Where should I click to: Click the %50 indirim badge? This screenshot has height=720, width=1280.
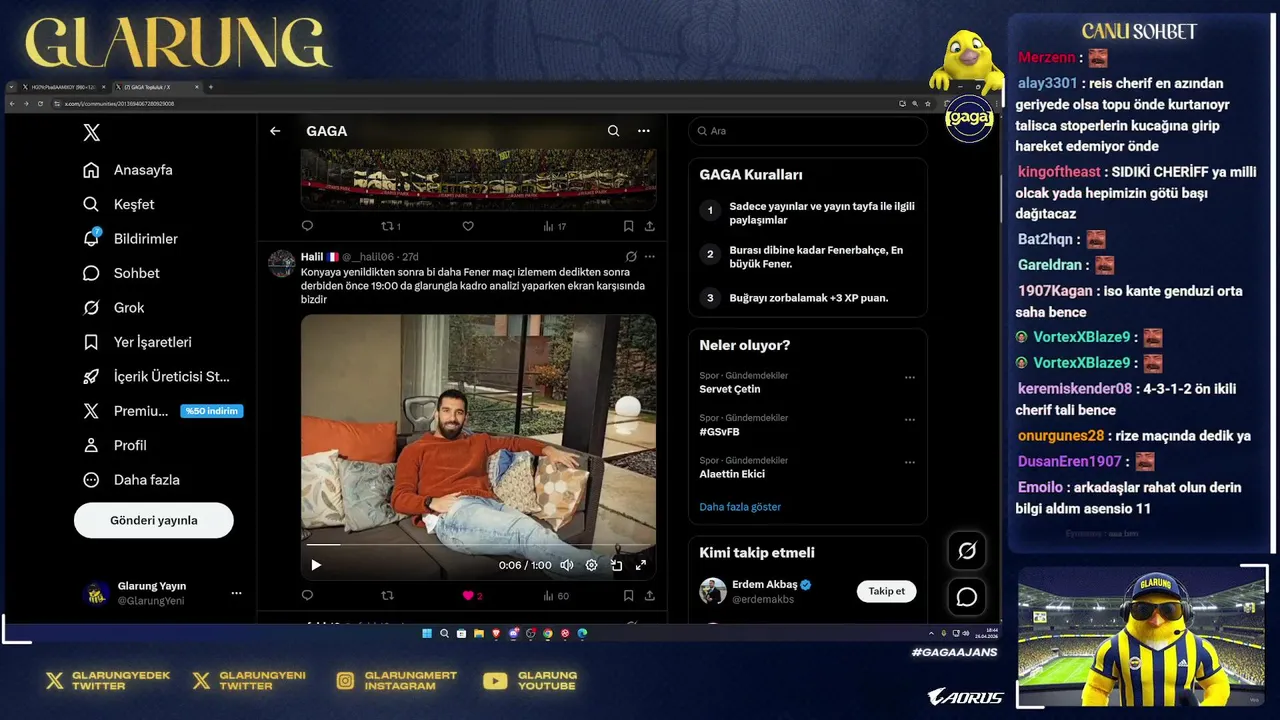tap(212, 411)
